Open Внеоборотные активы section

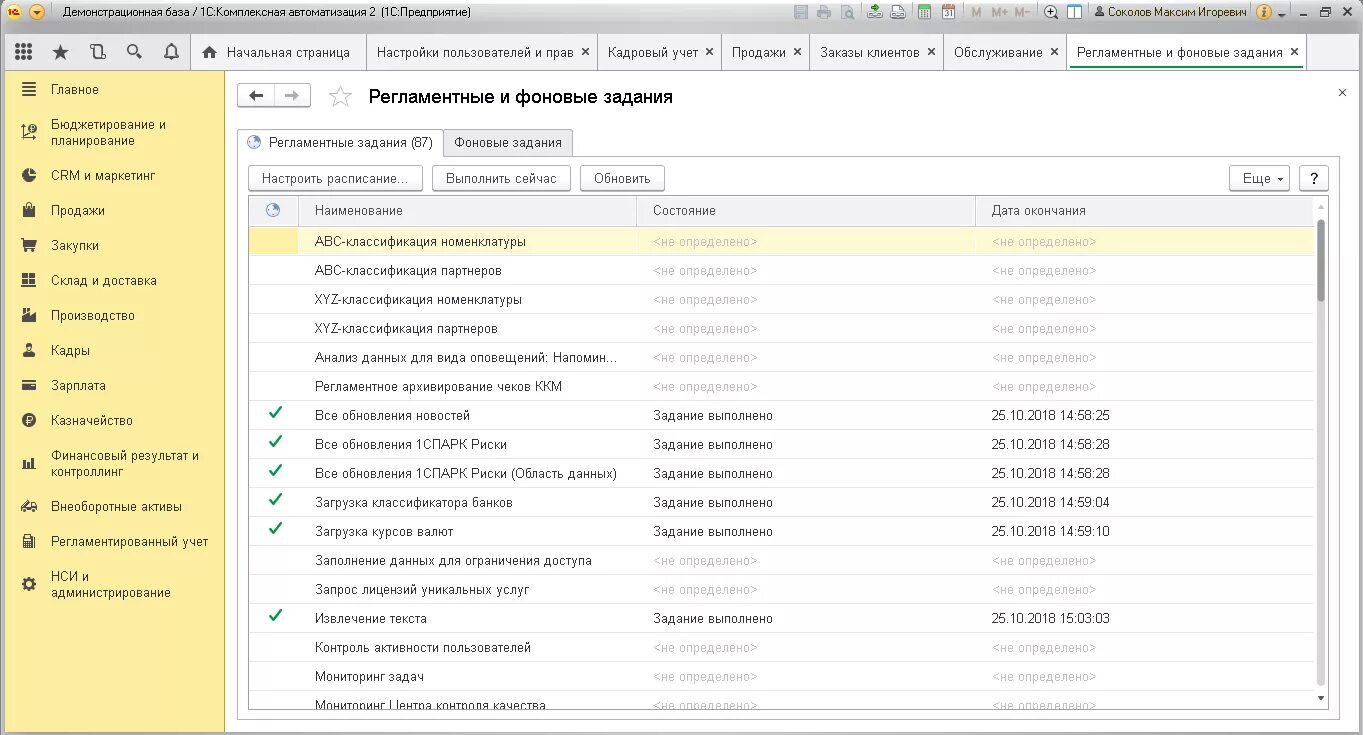pyautogui.click(x=117, y=506)
